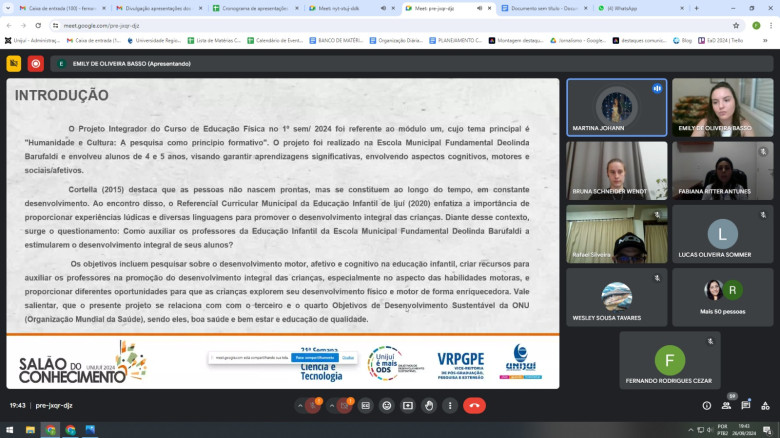The height and width of the screenshot is (438, 780).
Task: Click the present screen icon
Action: pyautogui.click(x=408, y=405)
